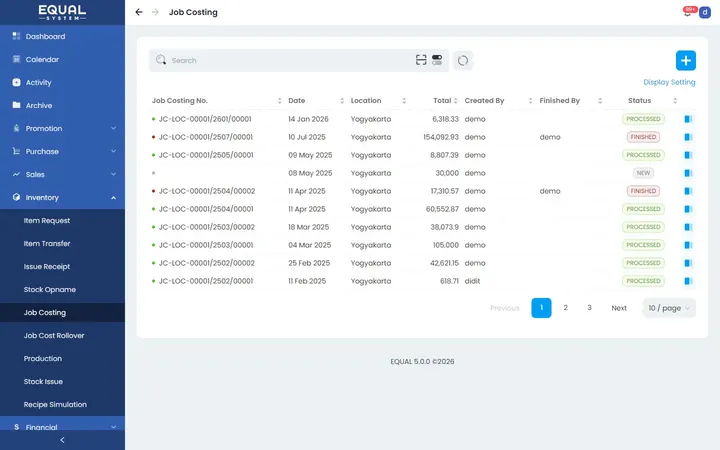Expand the Promotion menu chevron
This screenshot has height=450, width=720.
(113, 128)
